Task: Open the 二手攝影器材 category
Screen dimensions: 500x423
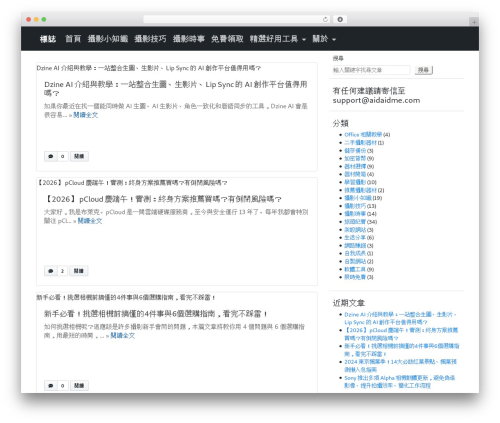Action: coord(360,143)
